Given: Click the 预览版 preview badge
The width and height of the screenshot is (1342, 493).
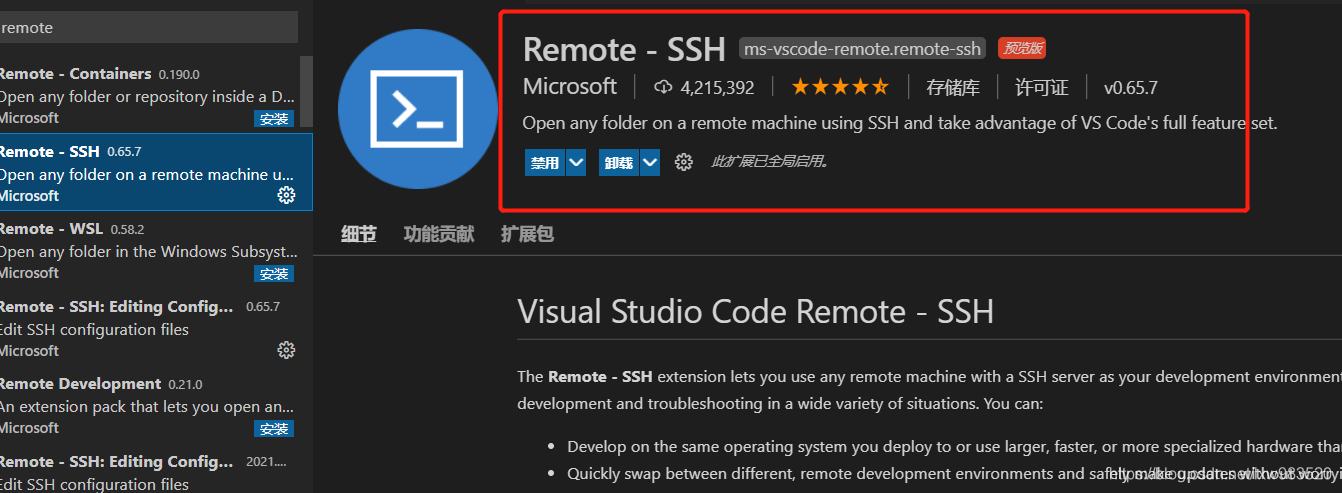Looking at the screenshot, I should pos(1022,48).
